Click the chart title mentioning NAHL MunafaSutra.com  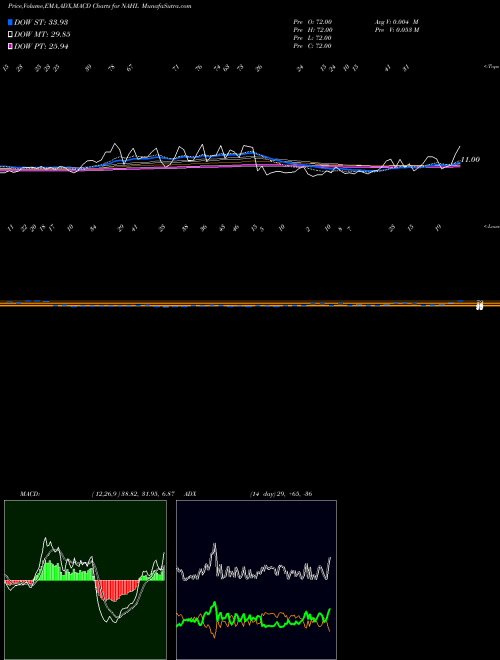point(99,6)
